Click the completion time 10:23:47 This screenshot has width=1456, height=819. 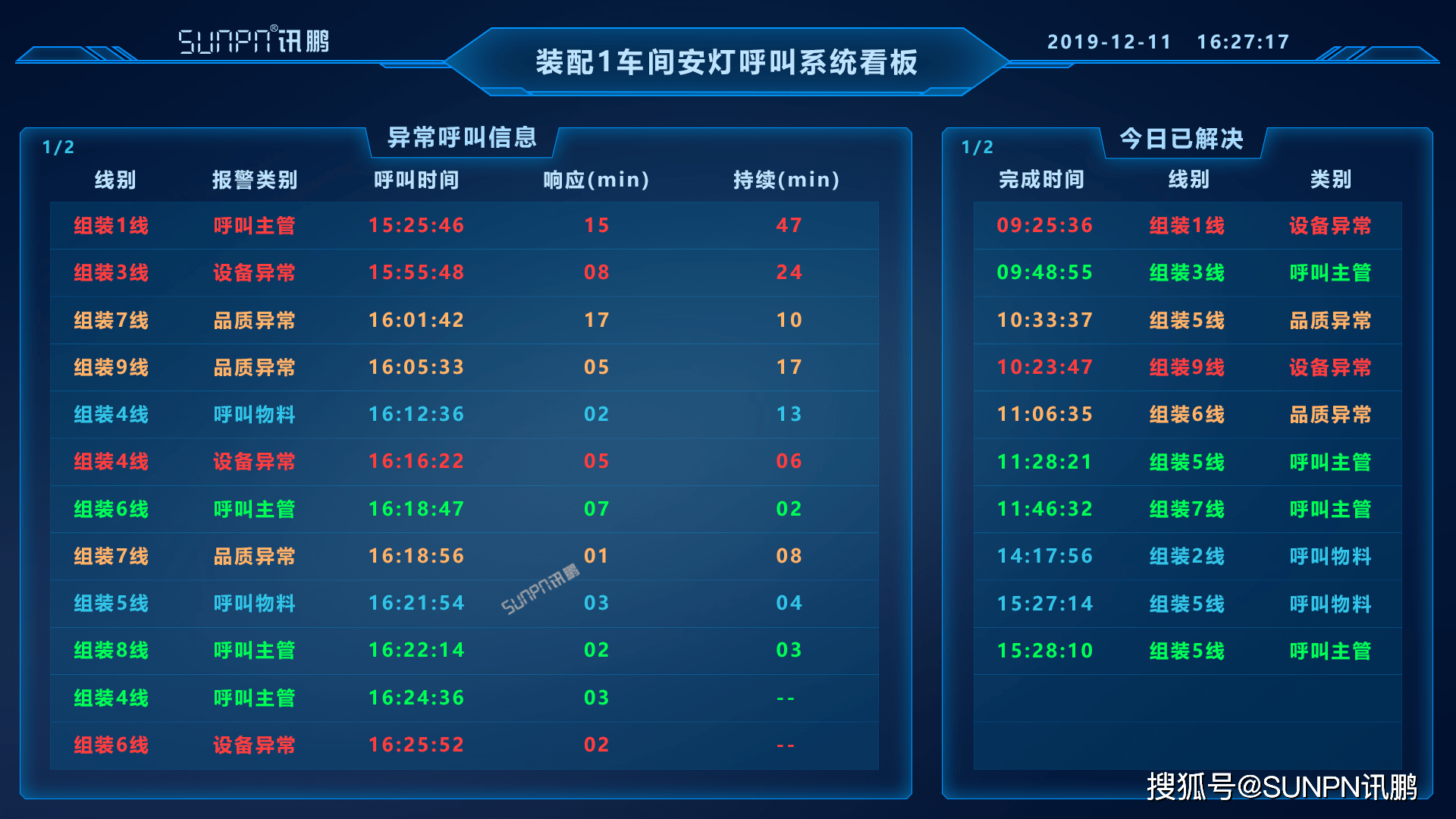[1045, 367]
